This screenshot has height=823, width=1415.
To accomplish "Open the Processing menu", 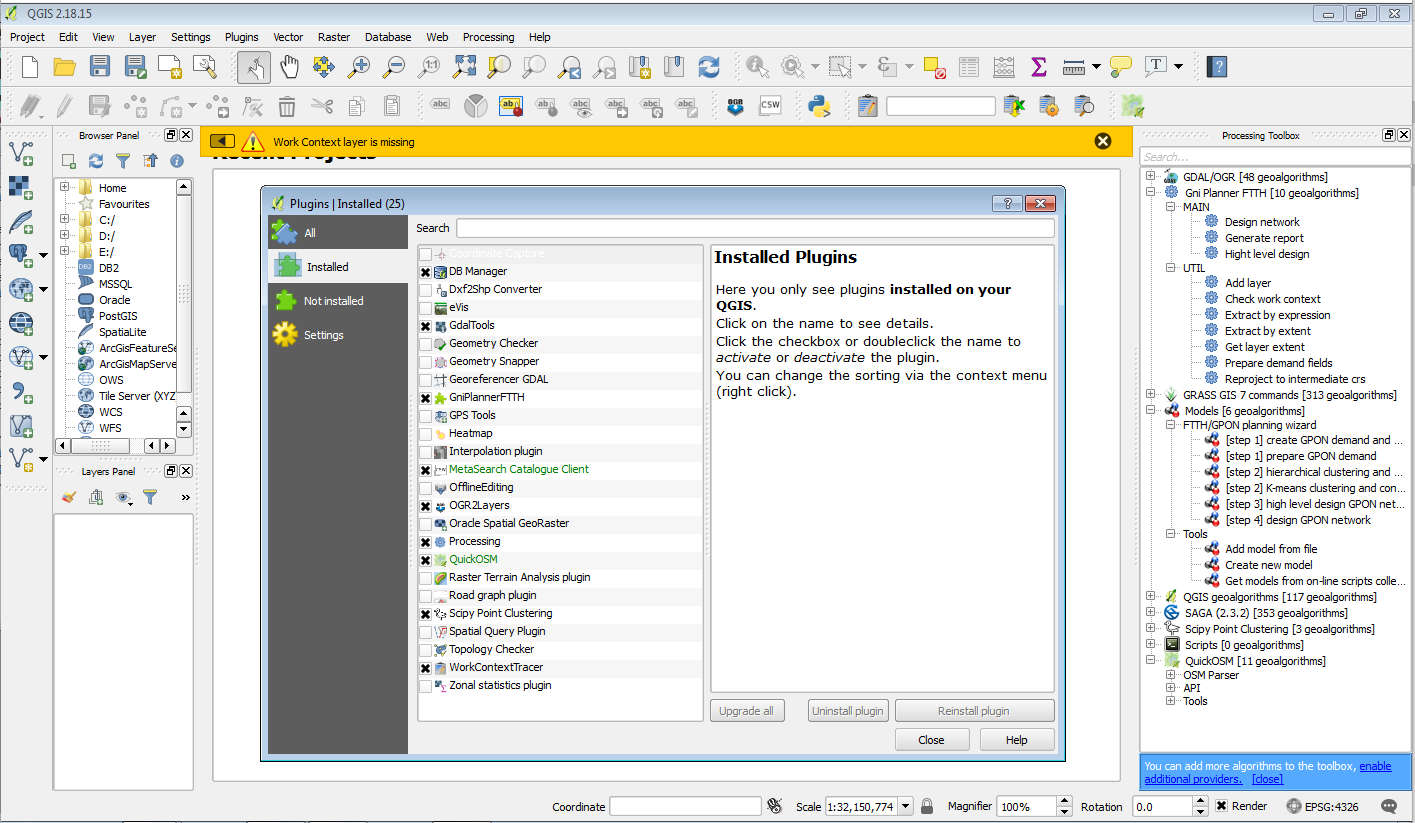I will (488, 37).
